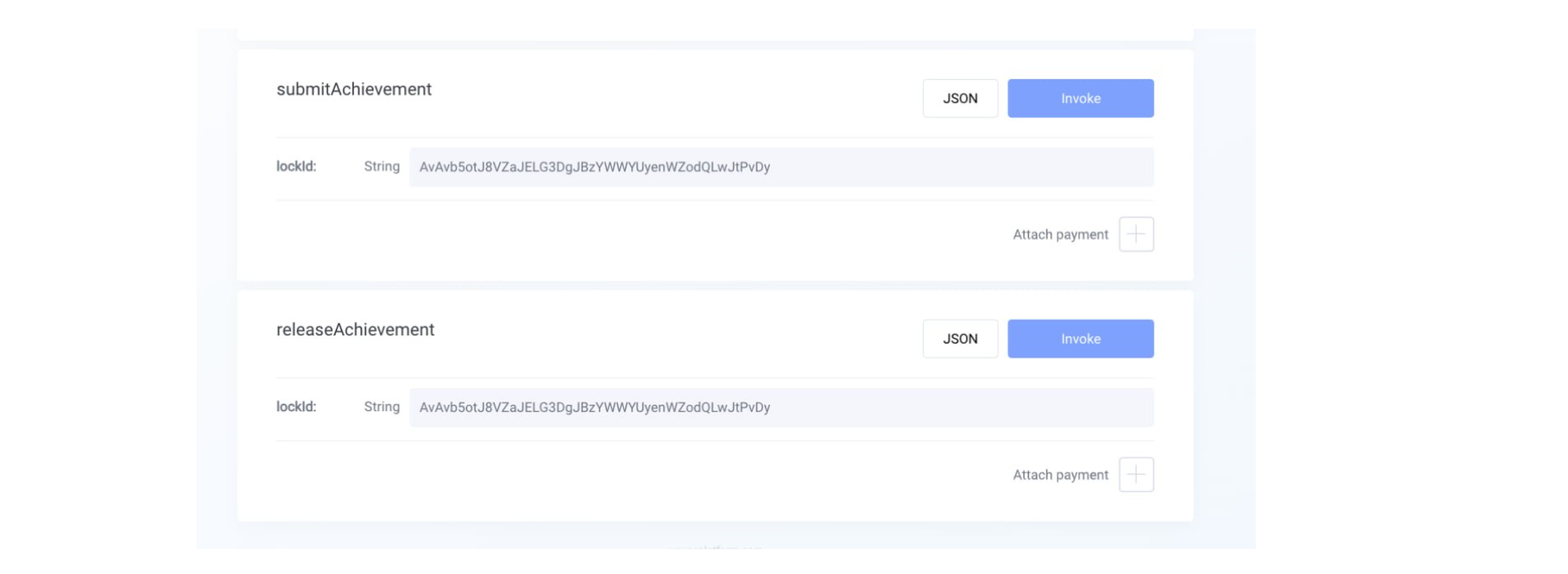Click the submitAchievement function title

tap(354, 89)
